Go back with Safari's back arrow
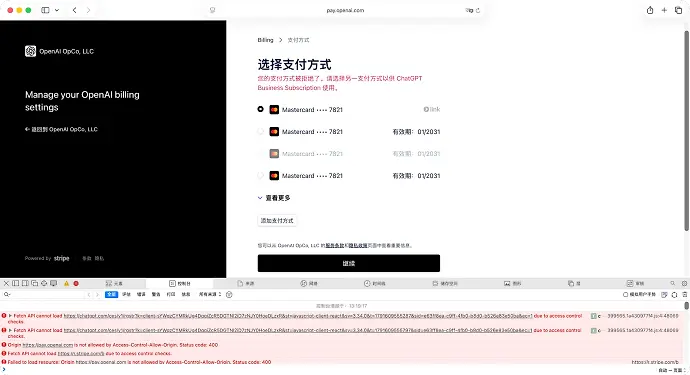Image resolution: width=690 pixels, height=375 pixels. click(x=74, y=10)
